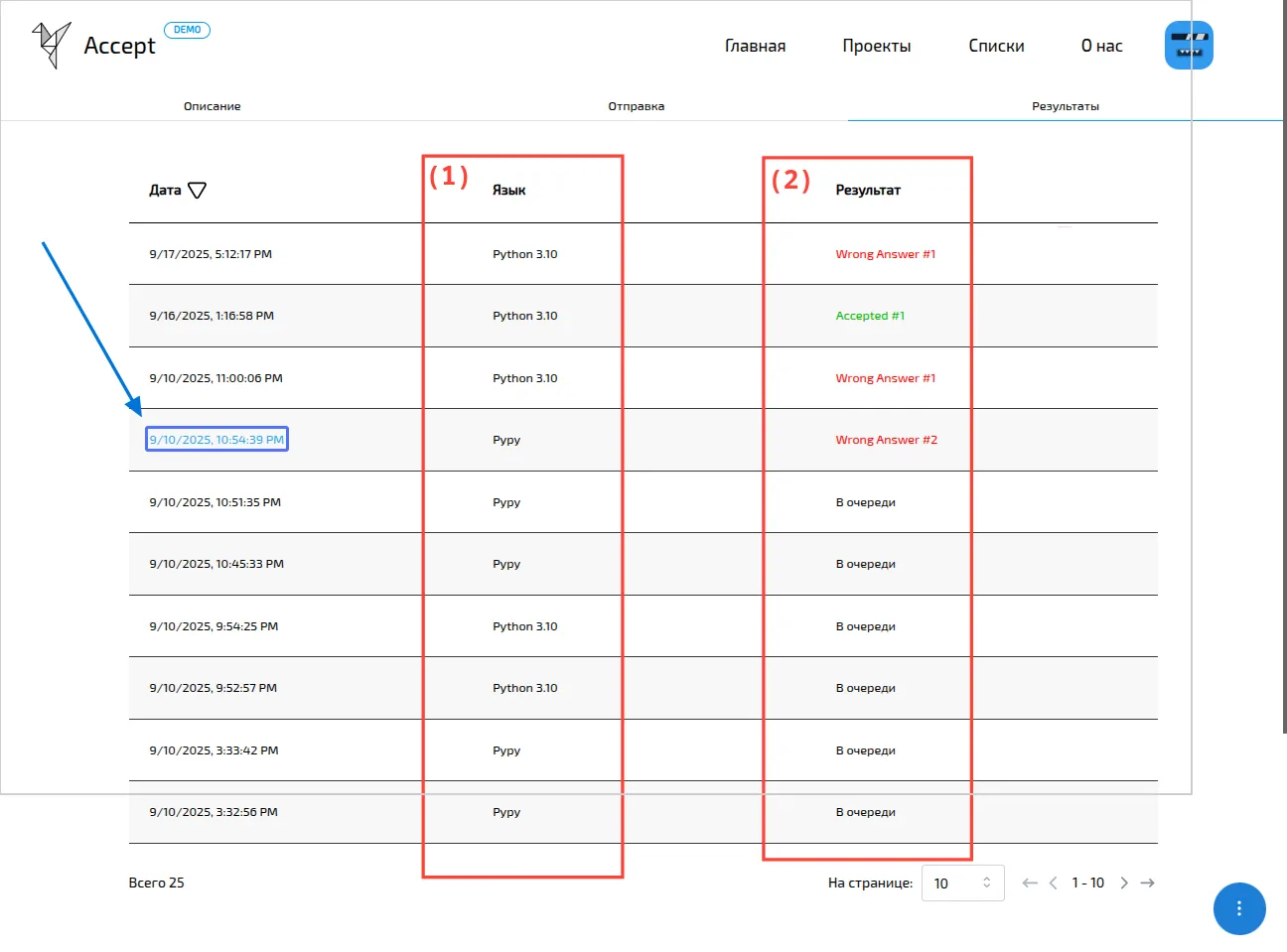Viewport: 1287px width, 952px height.
Task: Go to the first page arrow
Action: pos(1030,883)
